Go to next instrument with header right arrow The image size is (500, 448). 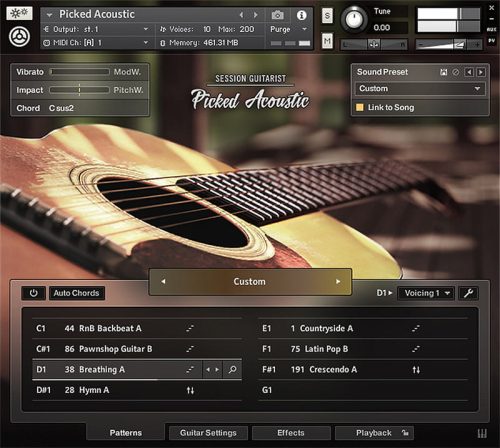click(x=256, y=15)
